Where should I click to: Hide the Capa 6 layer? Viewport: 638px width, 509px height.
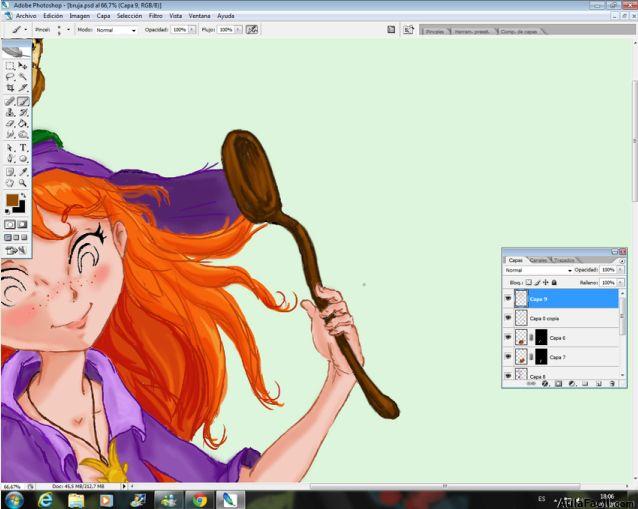click(x=508, y=337)
